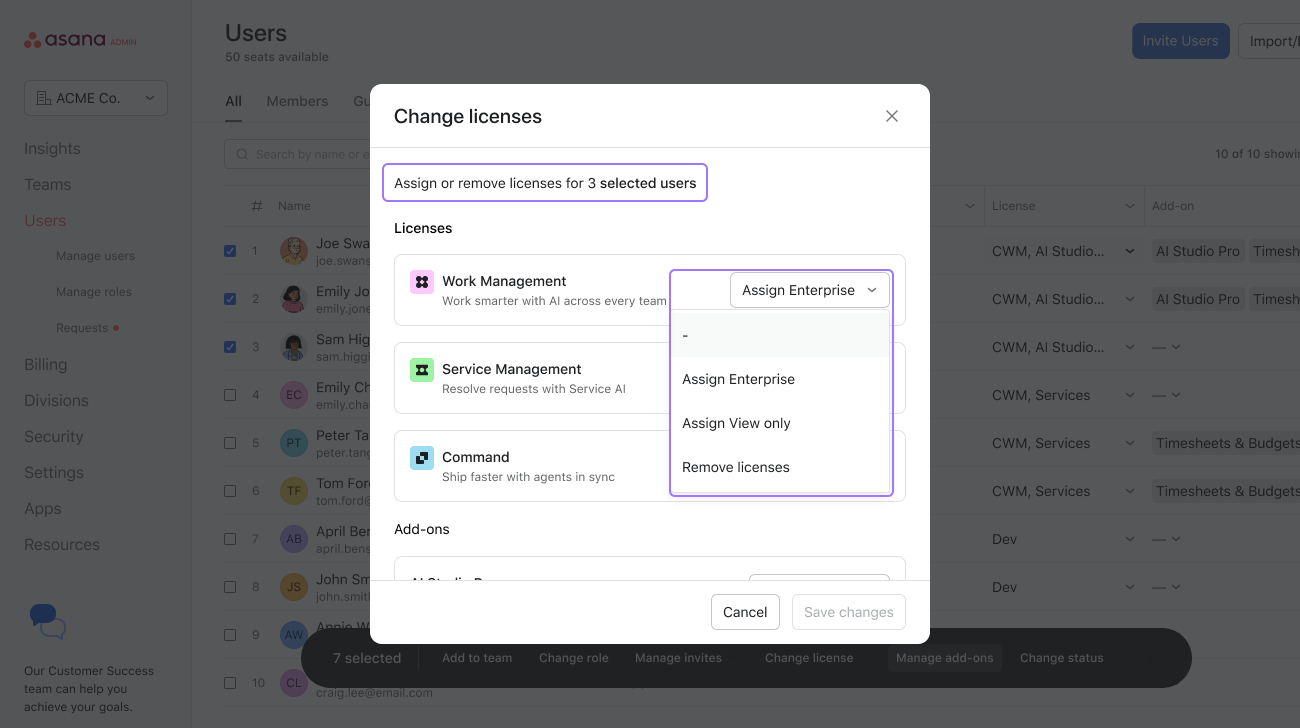The width and height of the screenshot is (1300, 728).
Task: Tick the row 6 checkbox for Tom
Action: [x=230, y=491]
